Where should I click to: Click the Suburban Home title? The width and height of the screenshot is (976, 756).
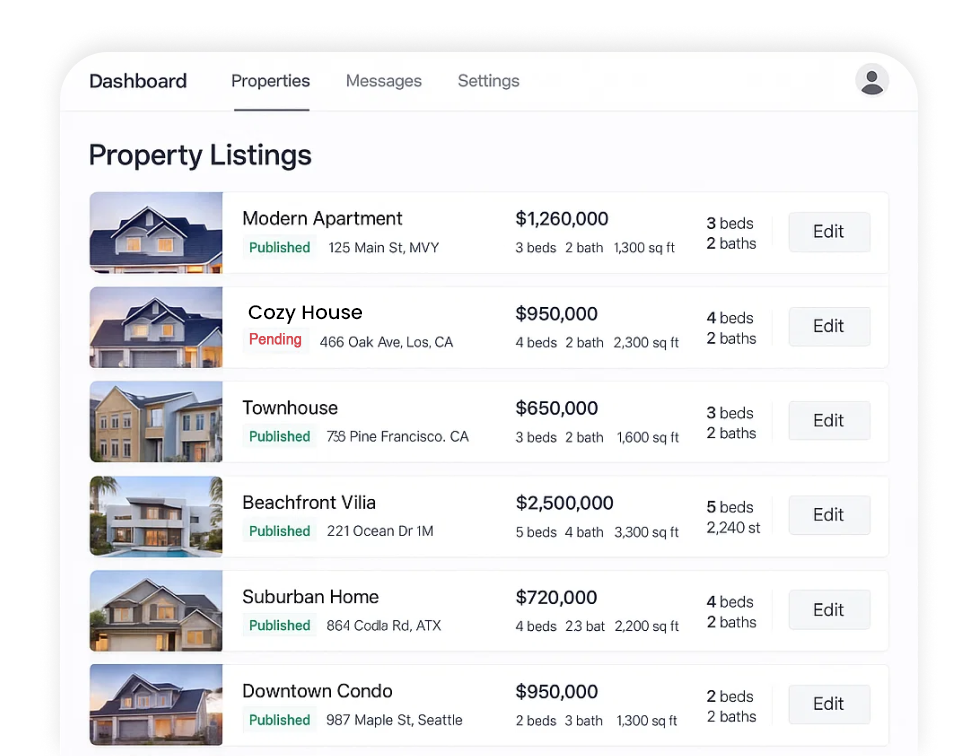[310, 597]
